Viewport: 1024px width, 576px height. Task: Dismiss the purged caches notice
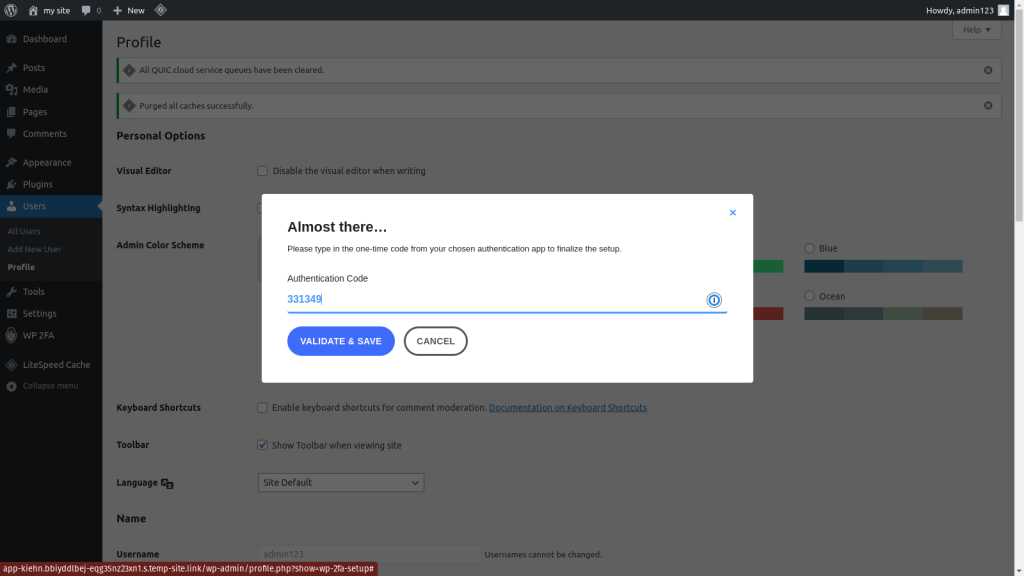pos(988,105)
